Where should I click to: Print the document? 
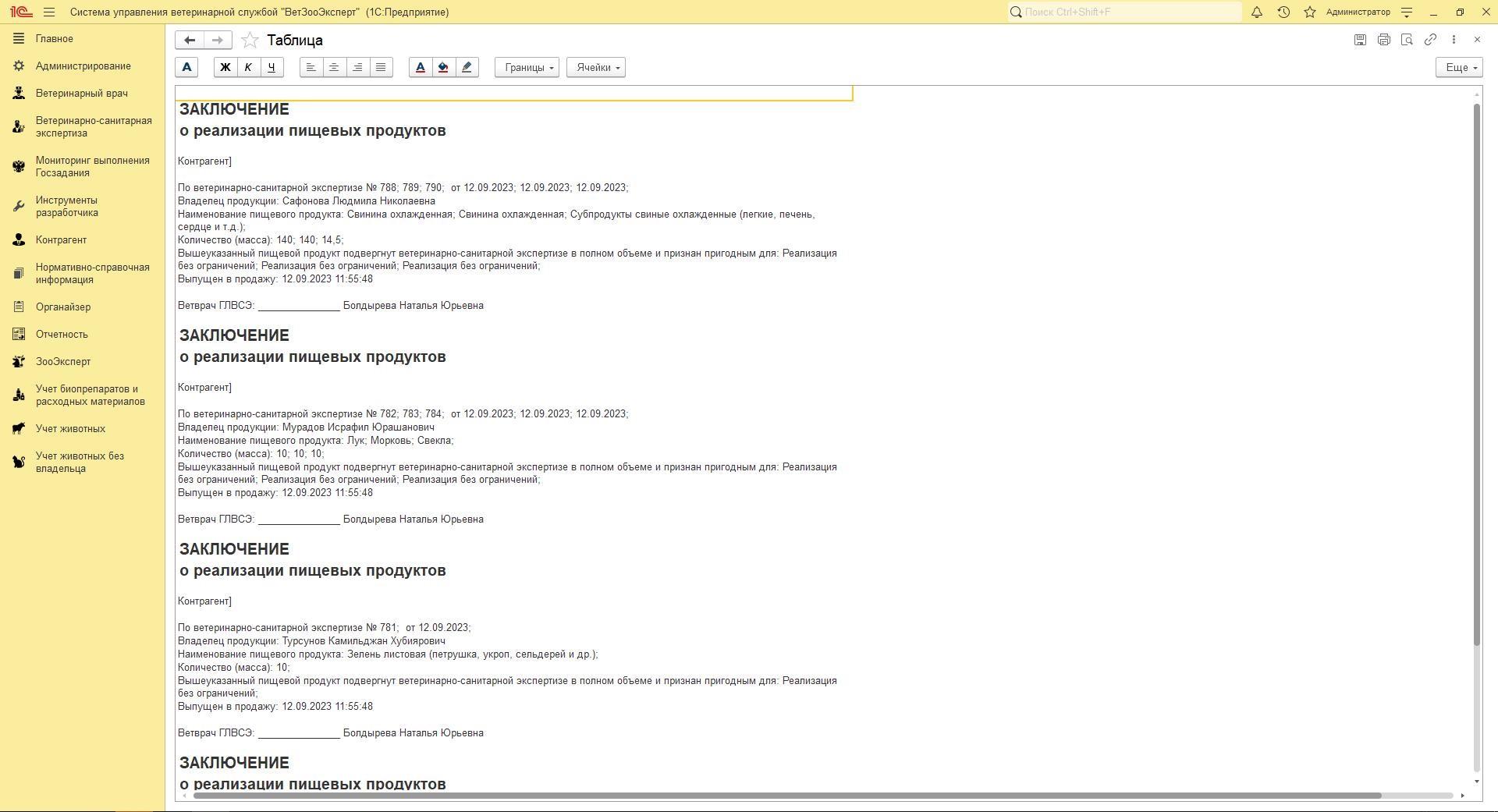[1383, 40]
